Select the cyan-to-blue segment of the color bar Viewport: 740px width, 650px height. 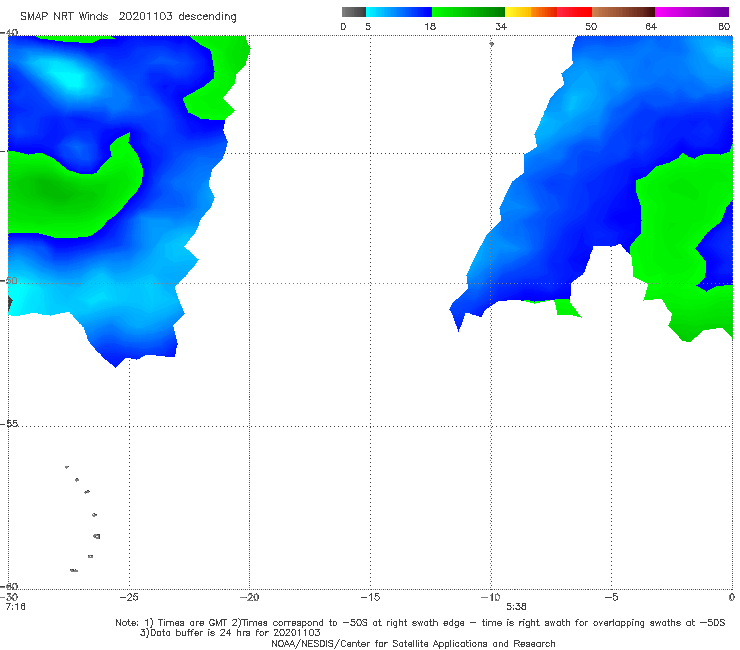tap(399, 12)
